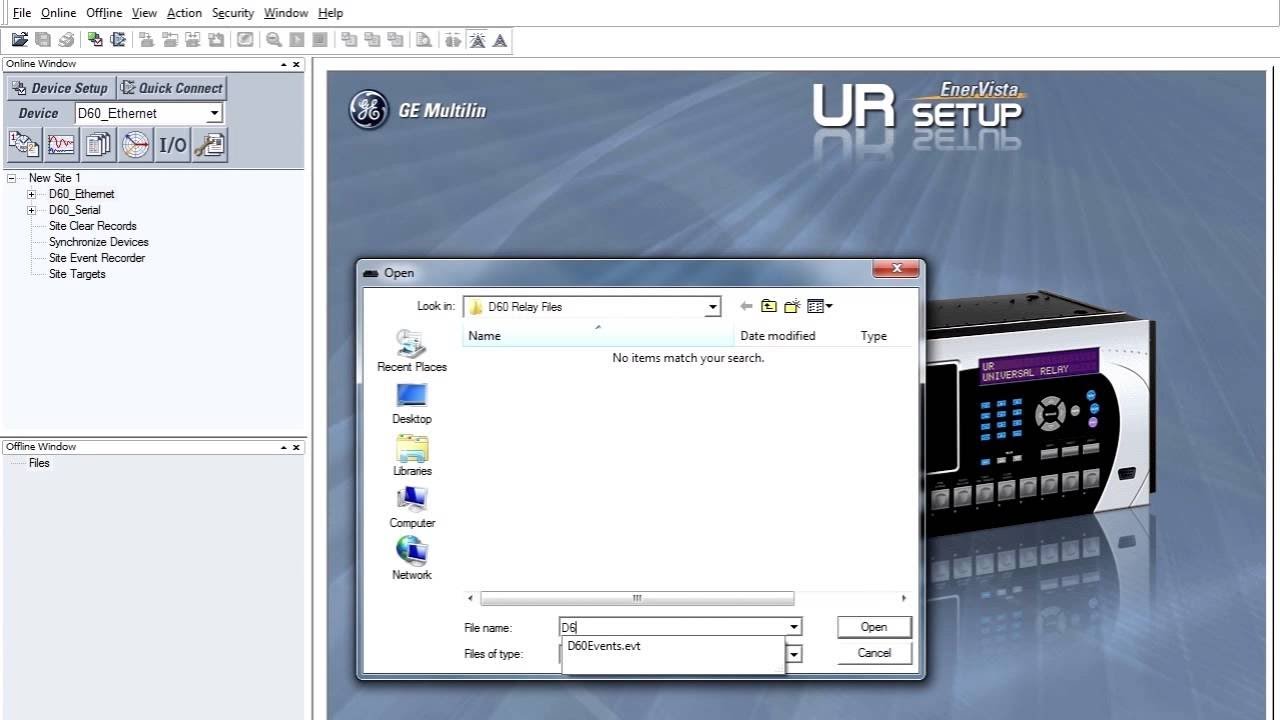Click the Cancel button in dialog
1280x720 pixels.
(874, 653)
